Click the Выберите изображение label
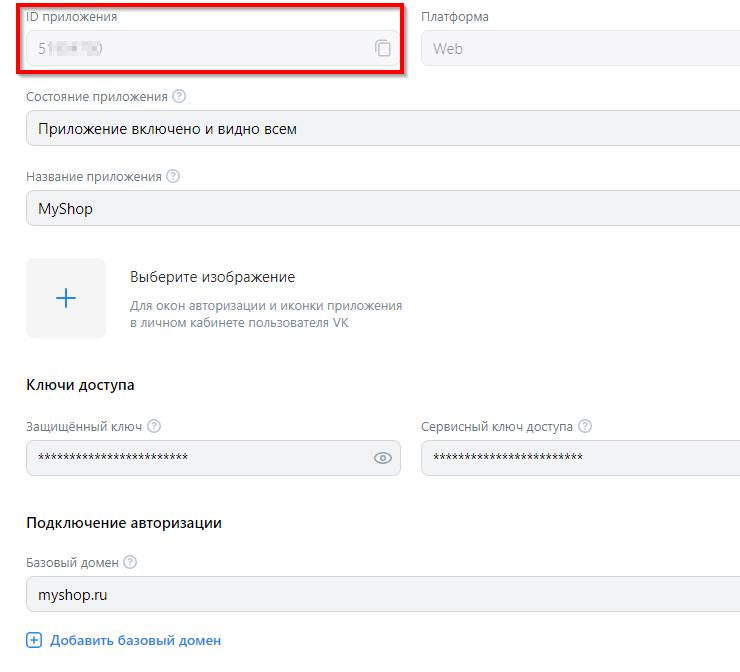 (x=212, y=277)
